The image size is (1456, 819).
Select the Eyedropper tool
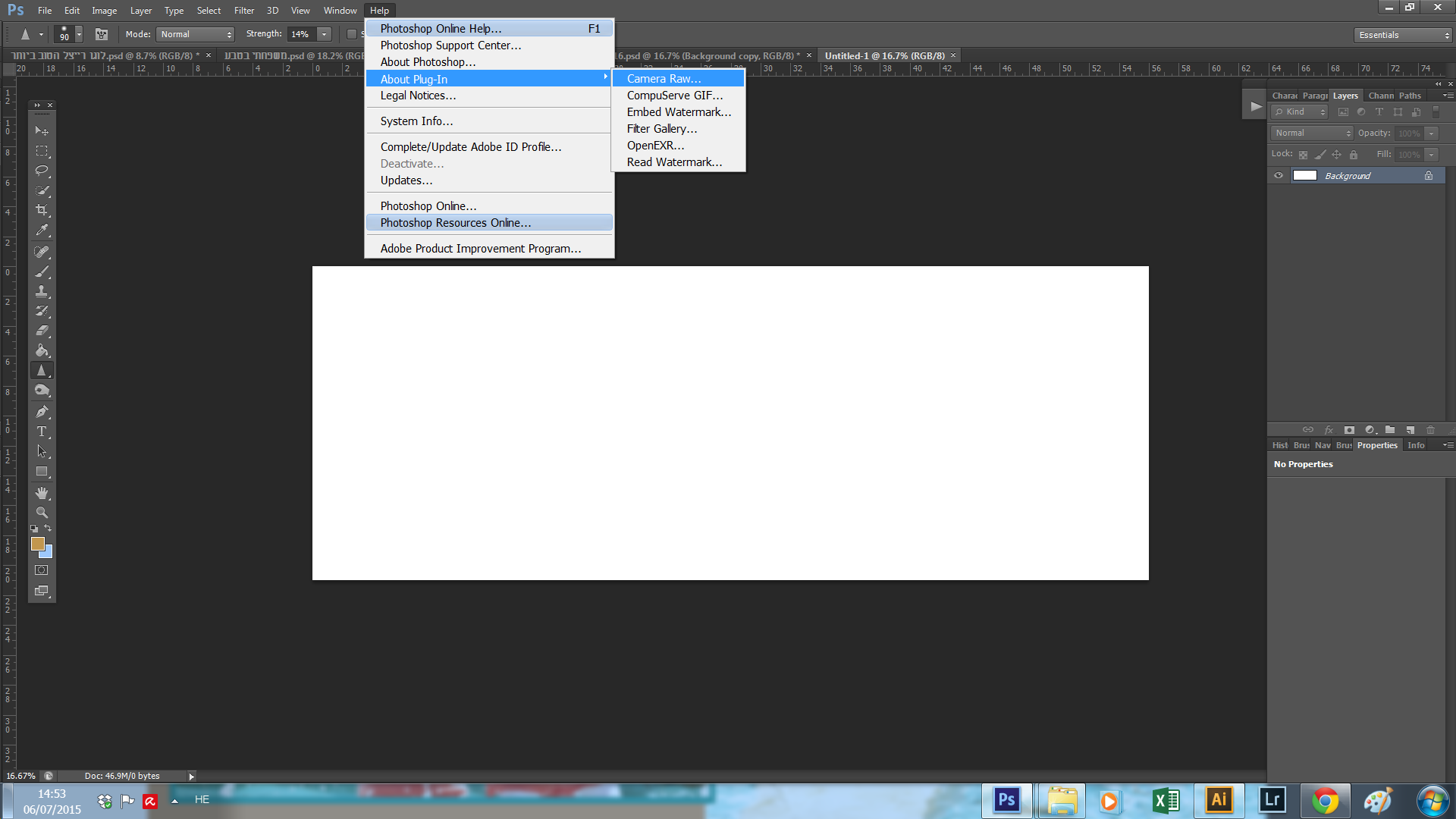click(42, 230)
